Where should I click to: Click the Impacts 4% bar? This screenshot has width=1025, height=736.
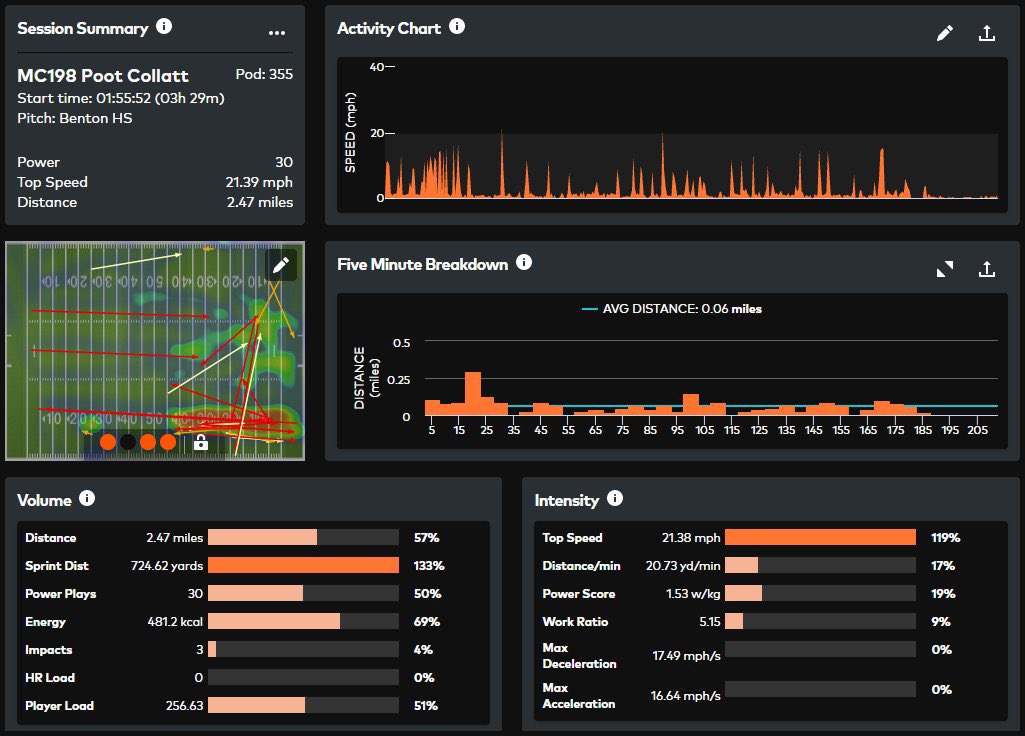[303, 650]
